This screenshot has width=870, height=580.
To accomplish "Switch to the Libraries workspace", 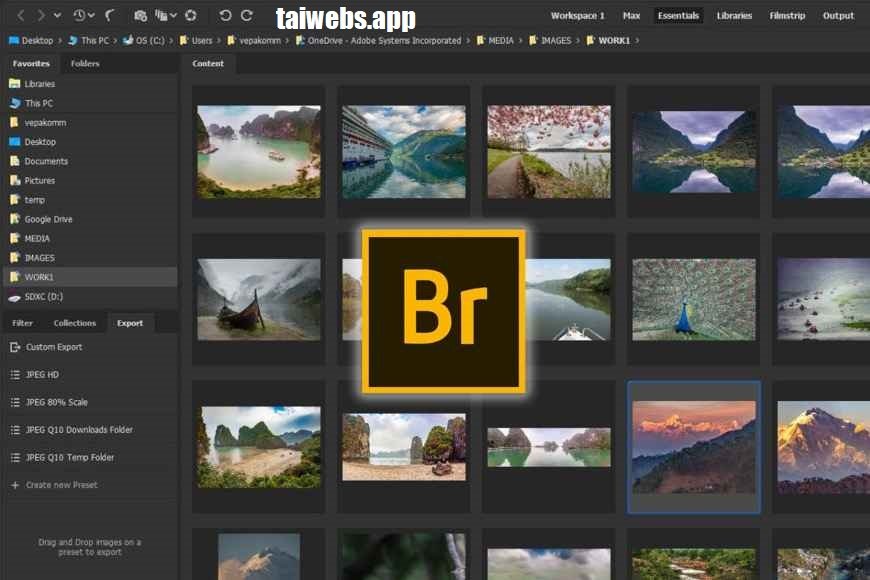I will pos(734,16).
